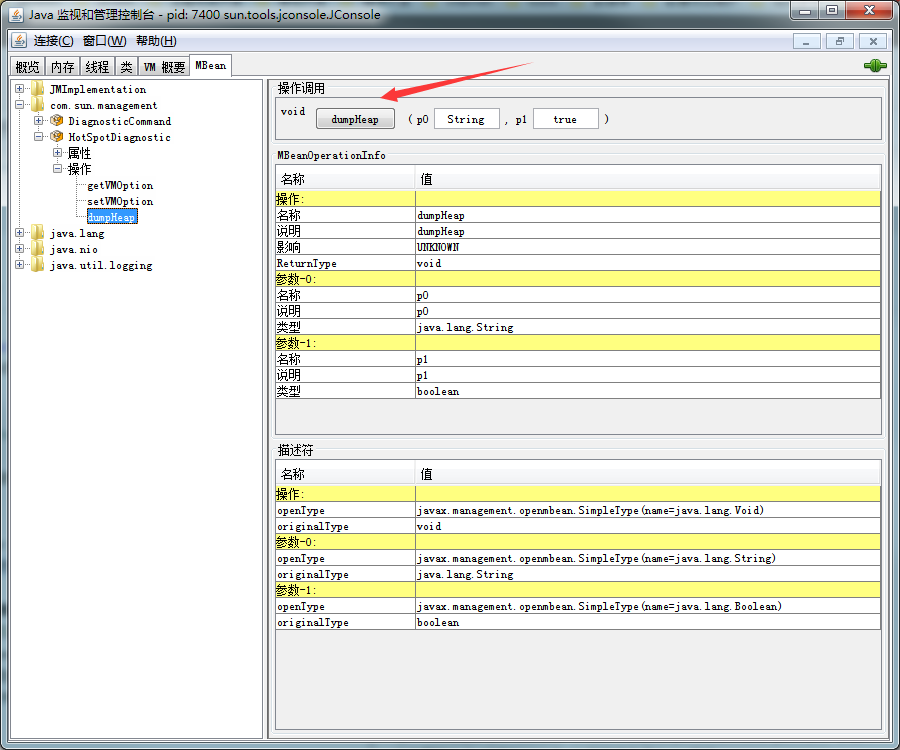Select the 操作 tree label
The width and height of the screenshot is (900, 750).
(x=79, y=169)
